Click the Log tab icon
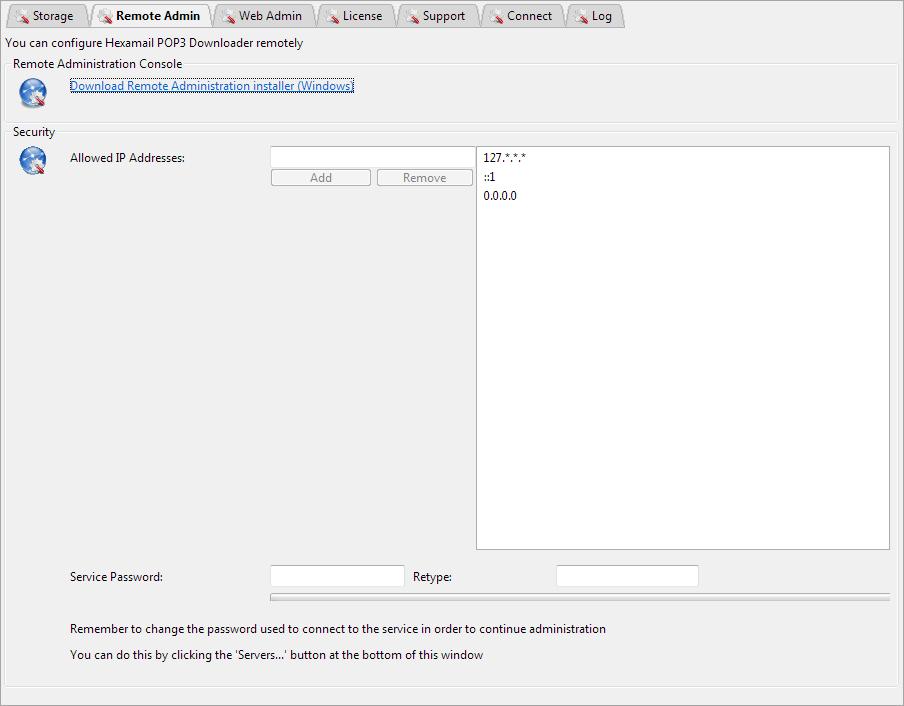Viewport: 904px width, 706px height. point(580,15)
